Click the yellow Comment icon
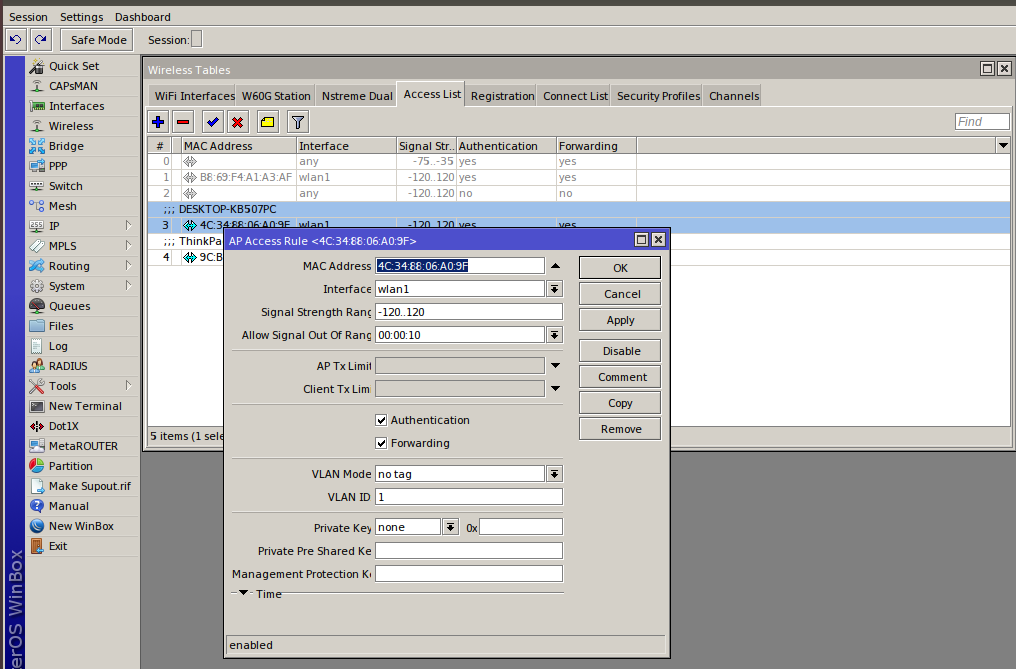Viewport: 1016px width, 669px height. (267, 122)
